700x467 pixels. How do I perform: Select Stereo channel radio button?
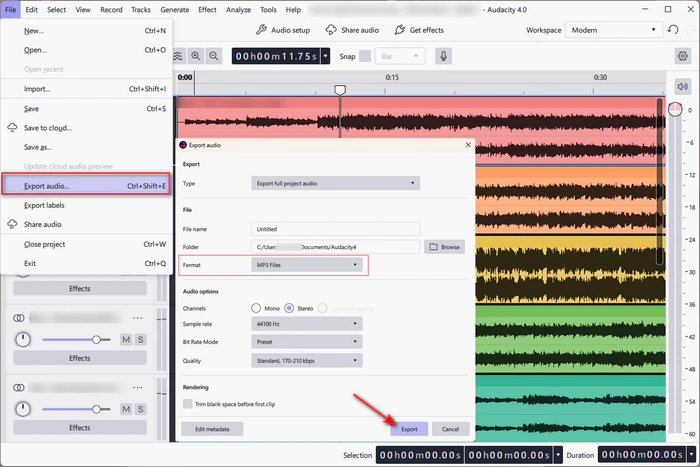[289, 308]
